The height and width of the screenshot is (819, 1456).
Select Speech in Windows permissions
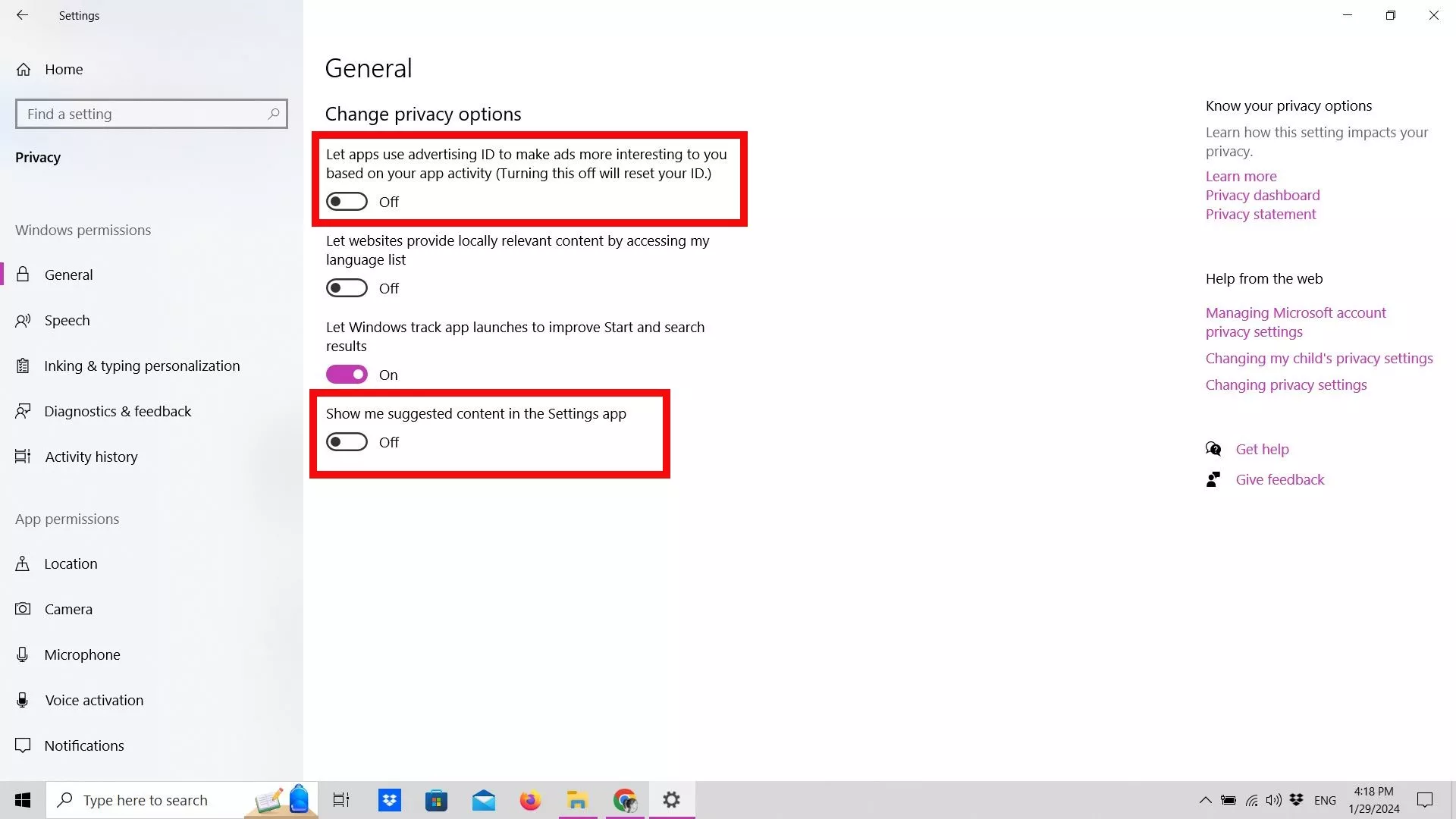coord(67,320)
